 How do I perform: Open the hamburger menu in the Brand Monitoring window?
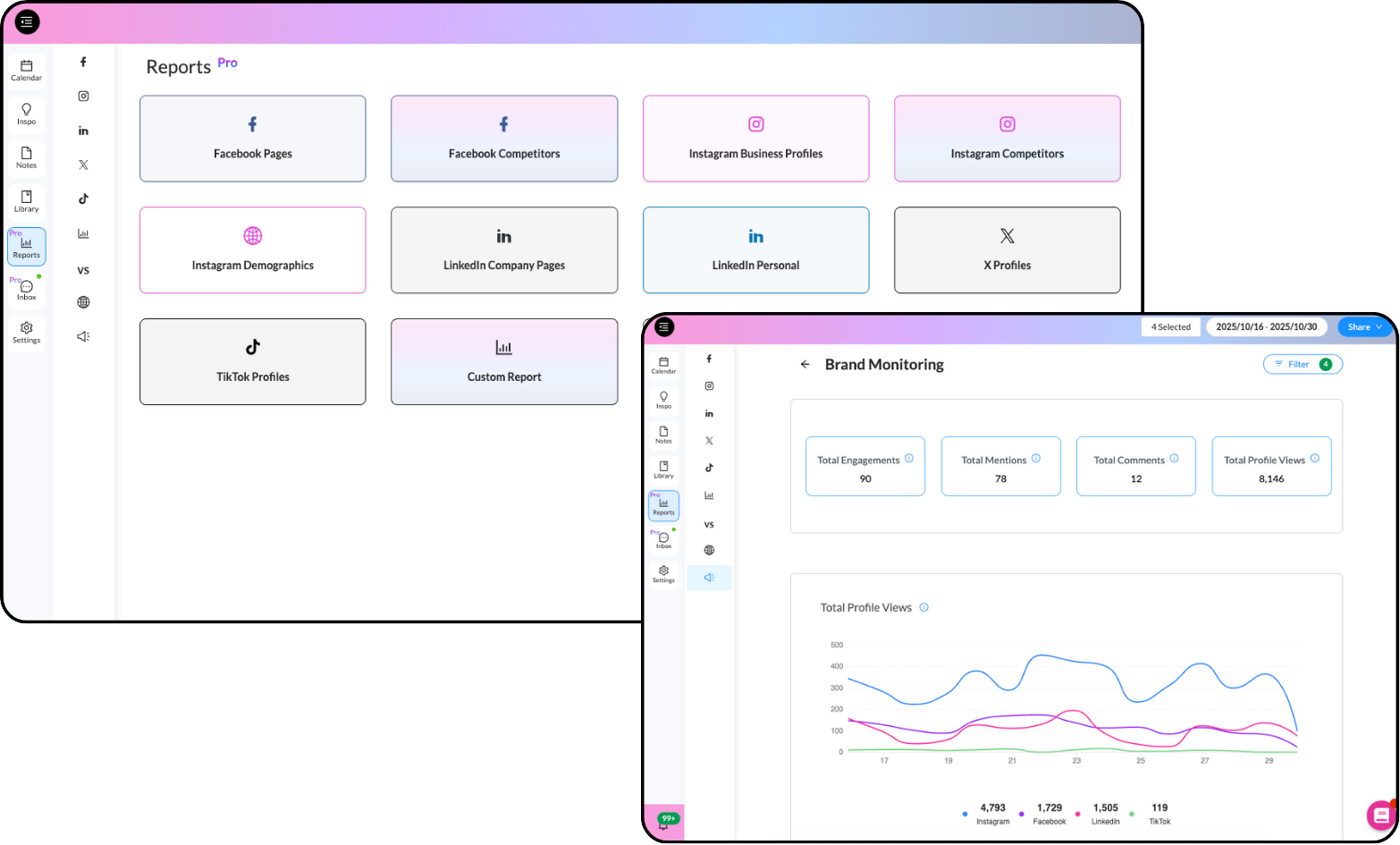[664, 327]
